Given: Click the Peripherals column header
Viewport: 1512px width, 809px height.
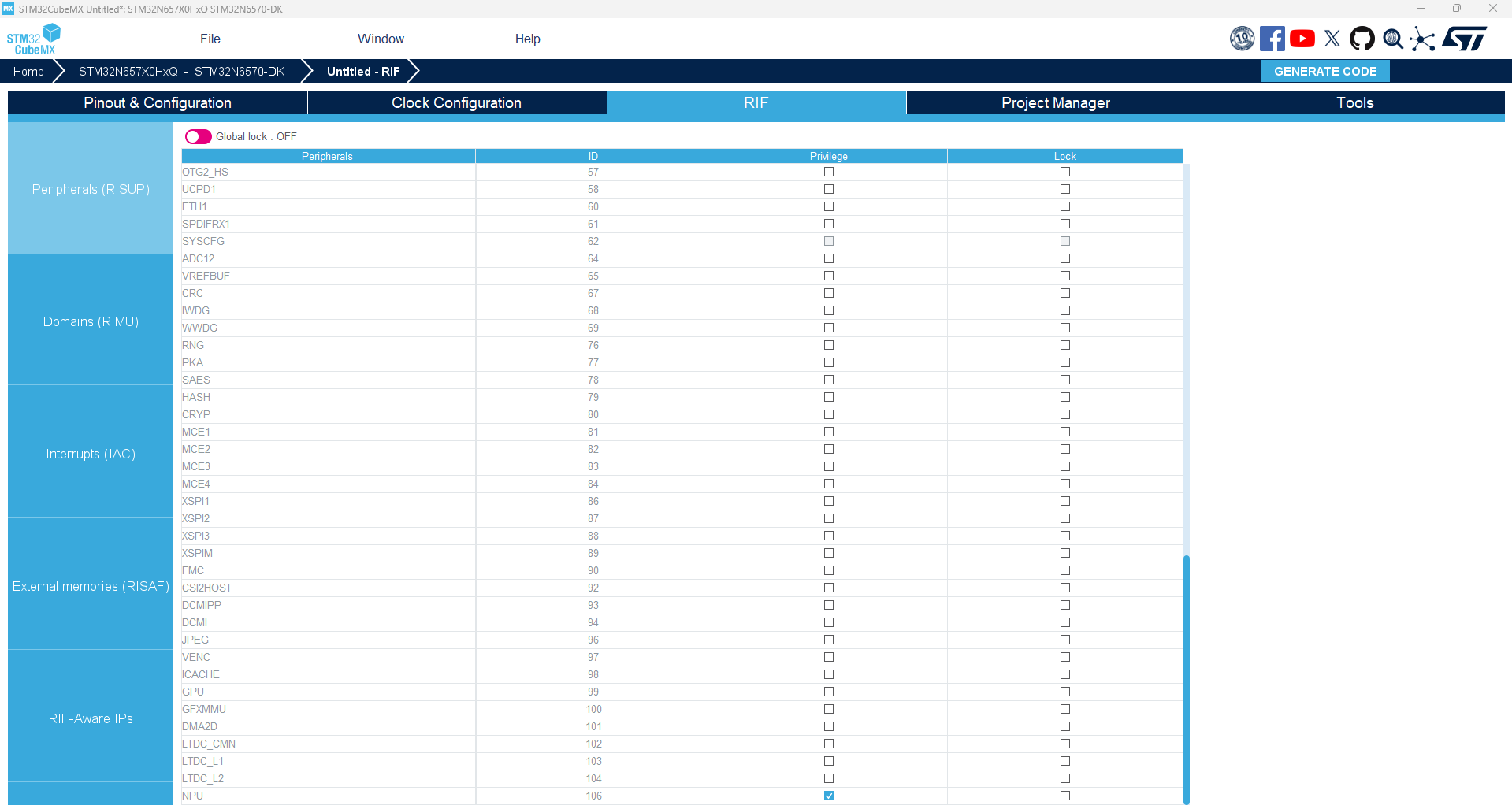Looking at the screenshot, I should [328, 156].
